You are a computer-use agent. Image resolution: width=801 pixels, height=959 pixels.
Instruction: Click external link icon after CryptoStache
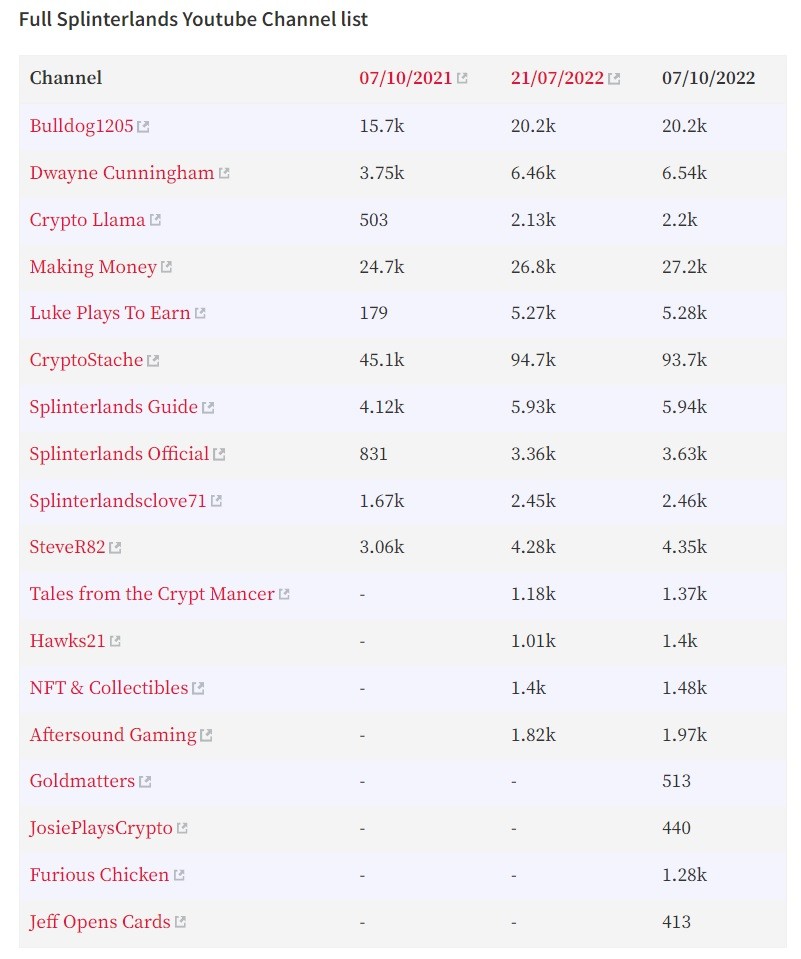[153, 361]
